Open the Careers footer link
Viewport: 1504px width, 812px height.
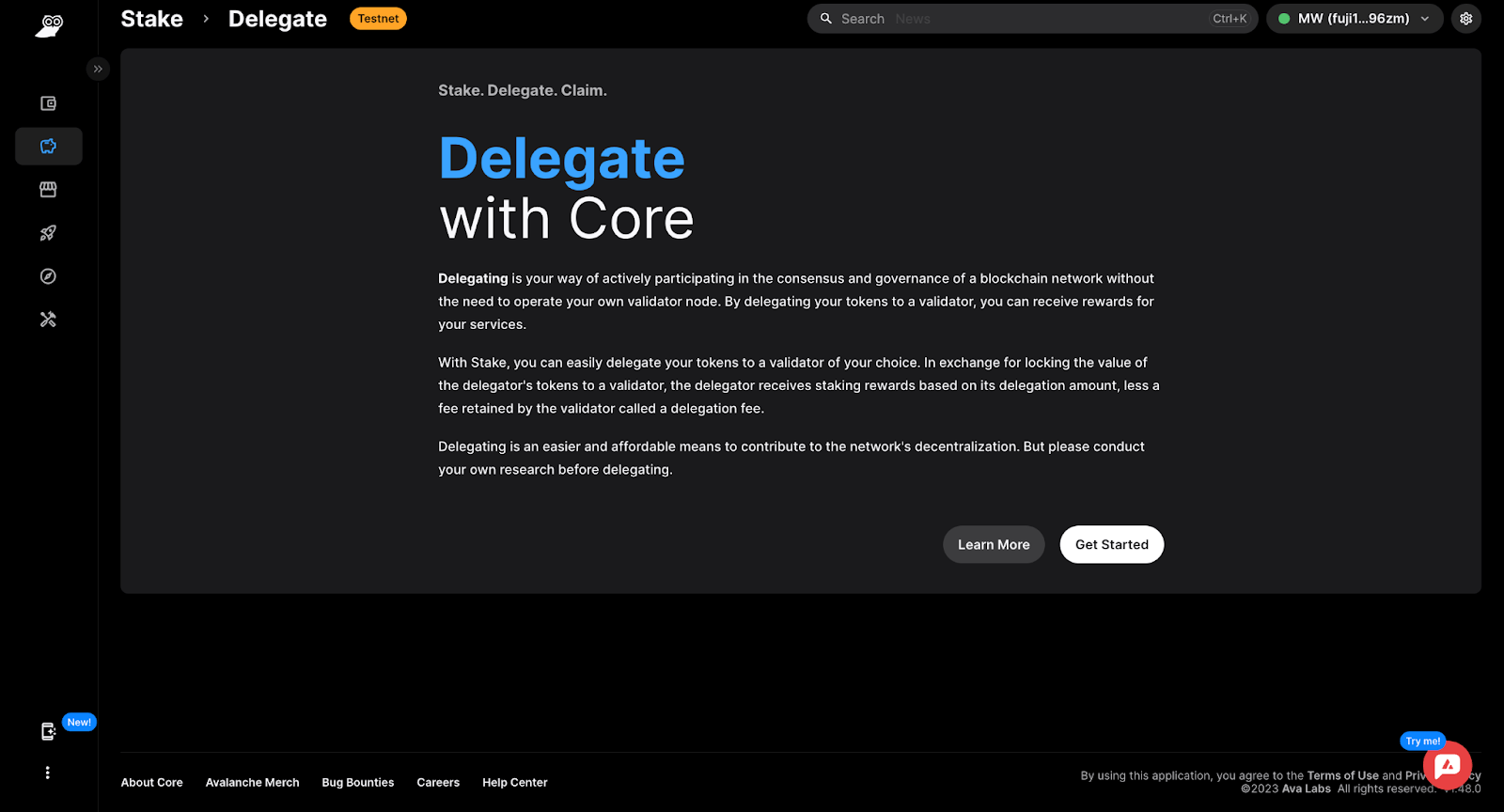coord(438,783)
